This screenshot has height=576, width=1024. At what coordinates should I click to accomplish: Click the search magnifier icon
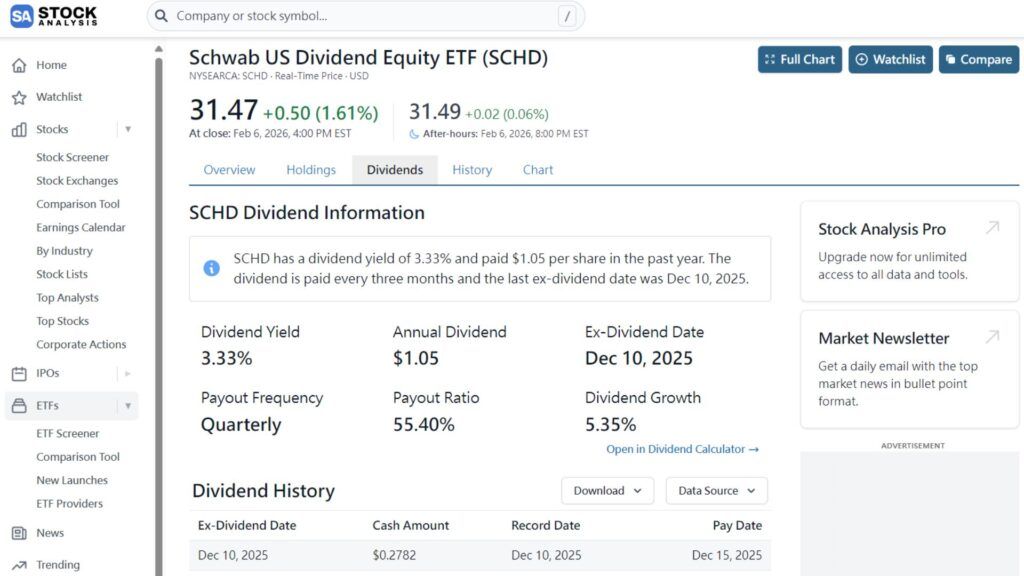click(x=161, y=16)
